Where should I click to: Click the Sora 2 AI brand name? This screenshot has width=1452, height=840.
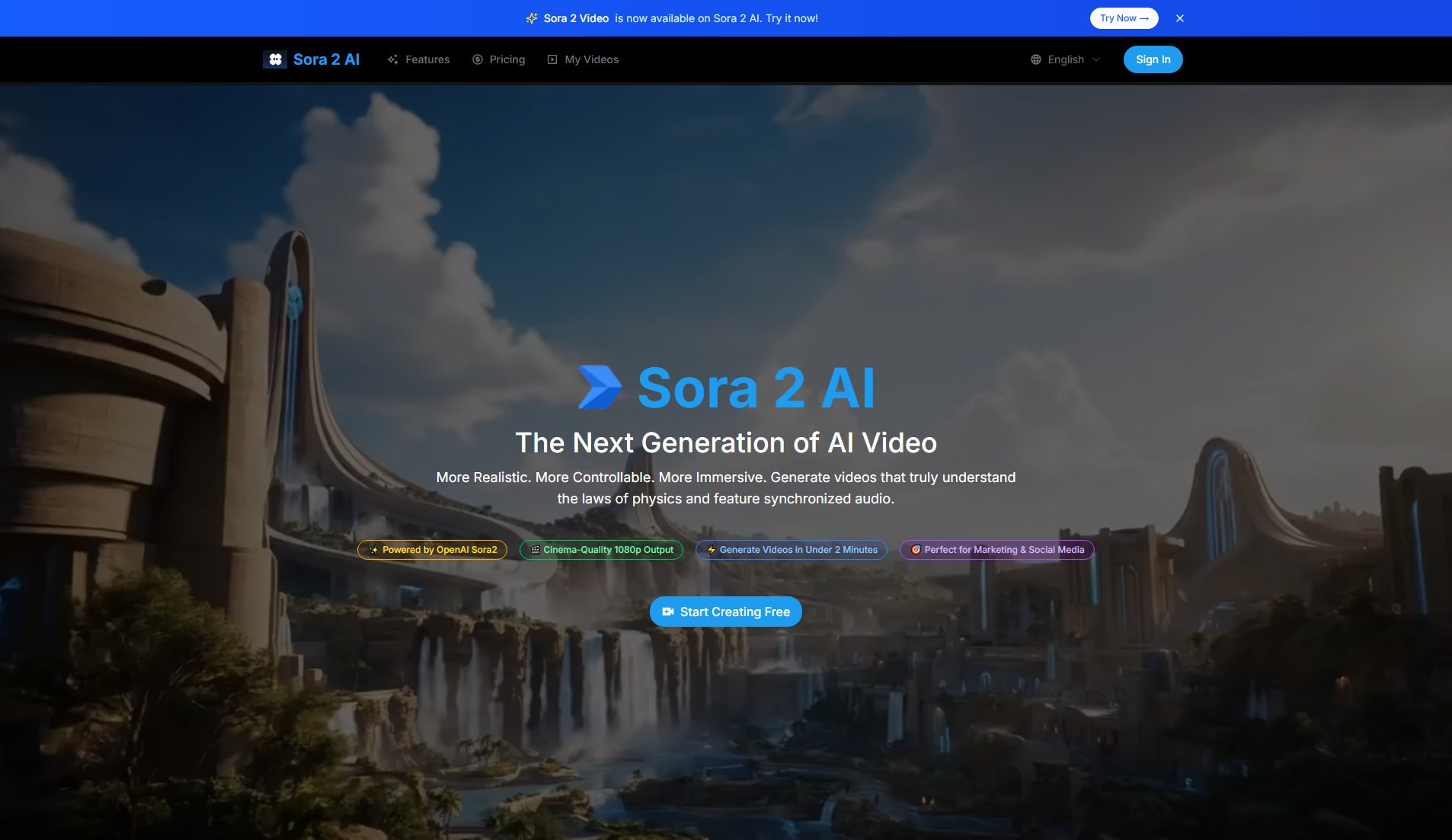(x=326, y=59)
